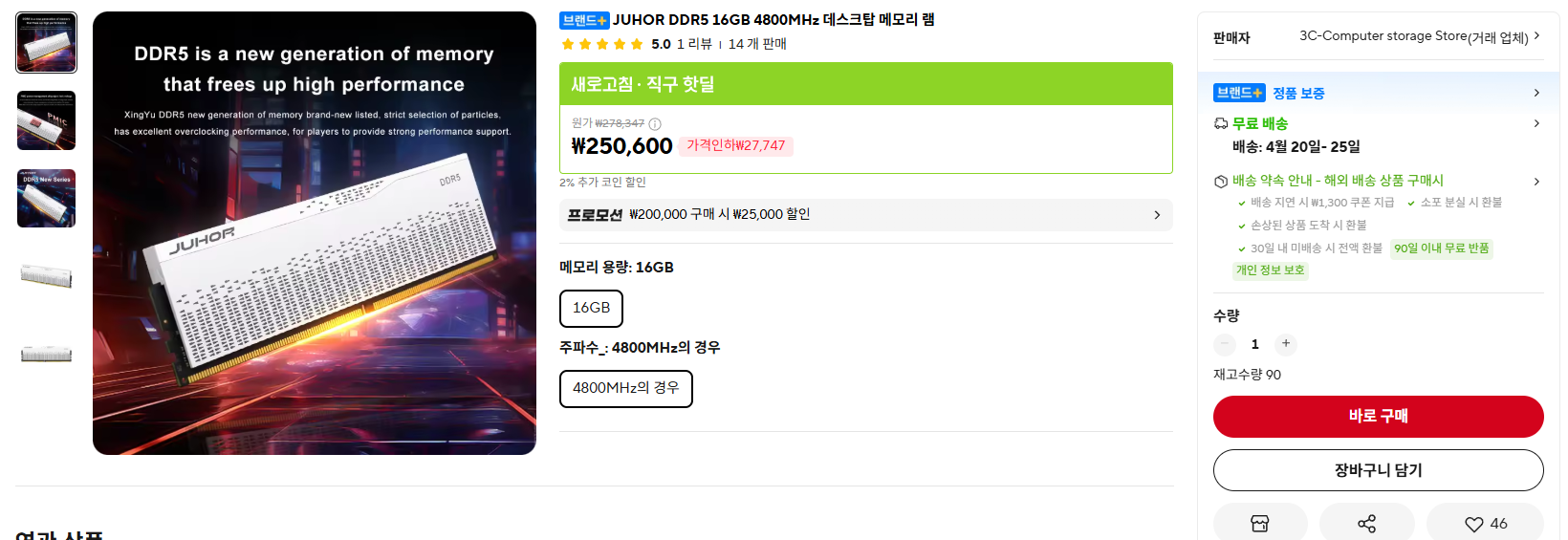Expand the delivery promise info chevron
Image resolution: width=1568 pixels, height=540 pixels.
(1536, 182)
